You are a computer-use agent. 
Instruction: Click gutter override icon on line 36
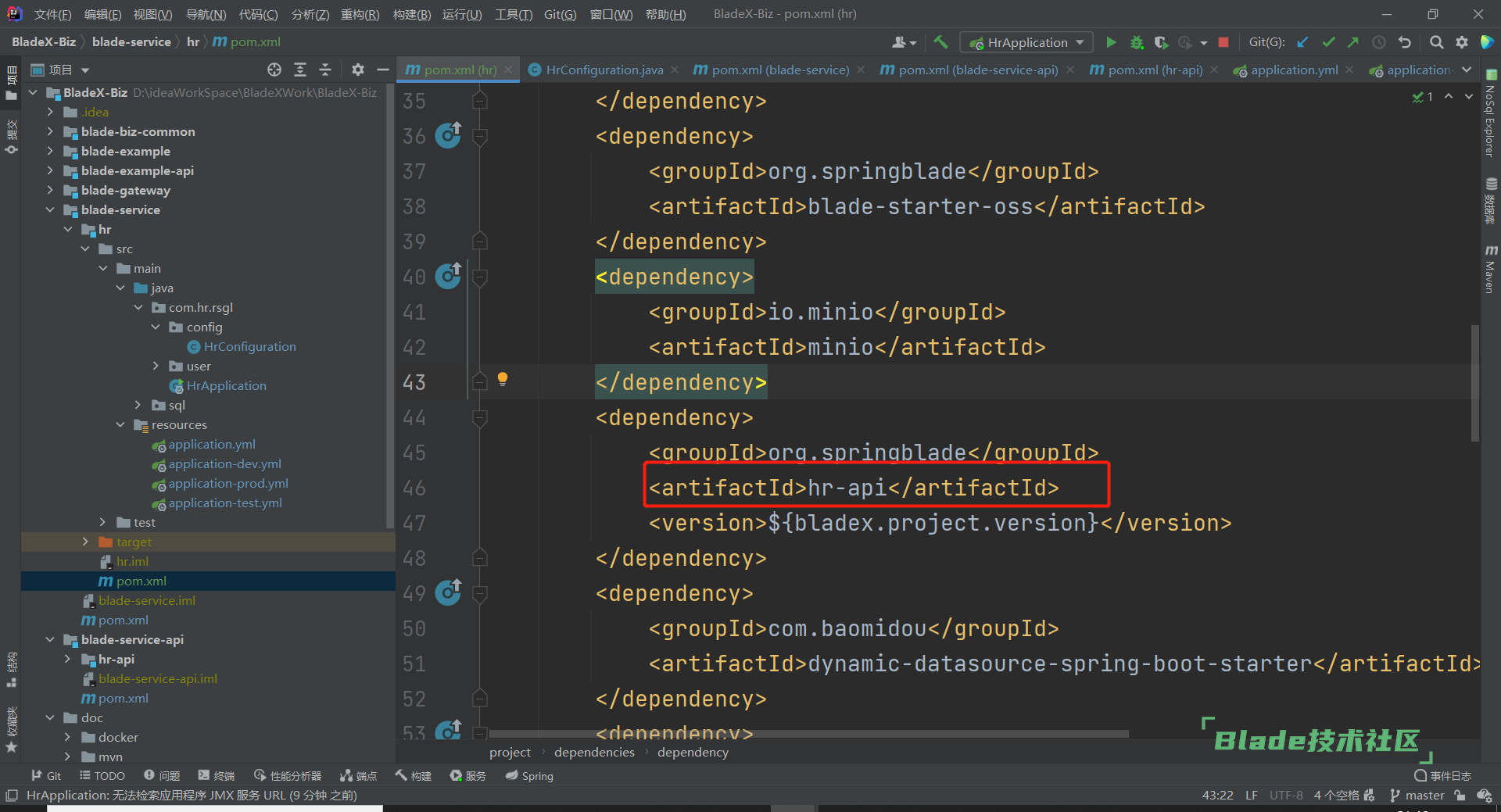(x=448, y=135)
